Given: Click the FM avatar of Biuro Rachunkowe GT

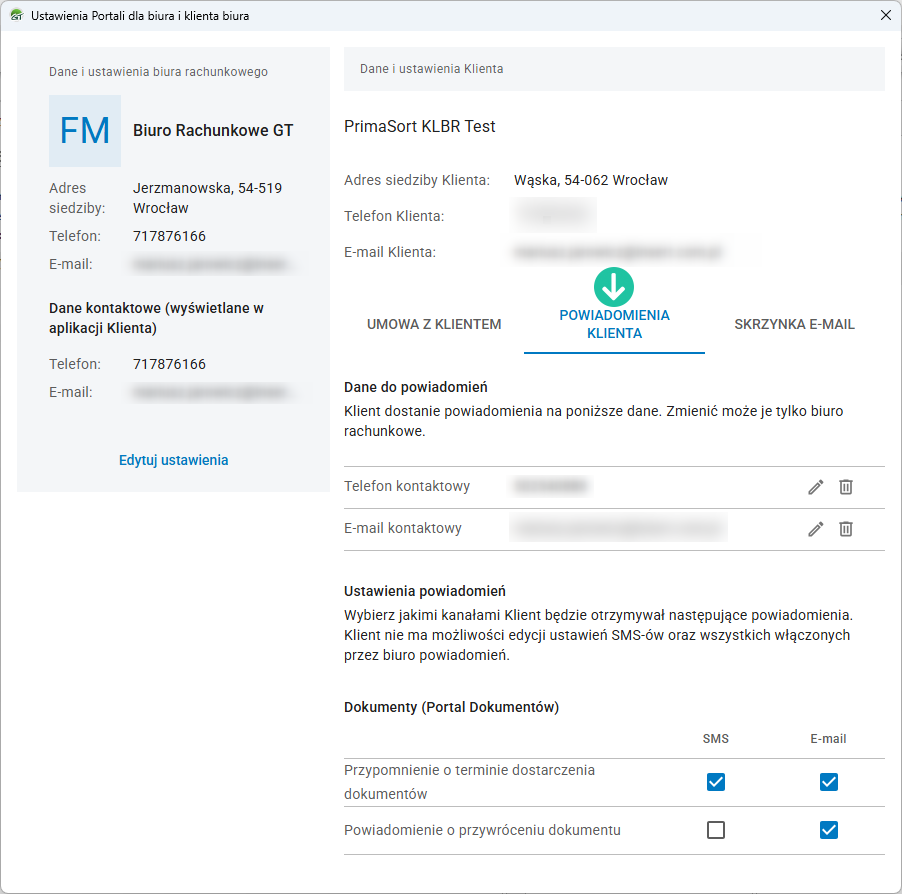Looking at the screenshot, I should pyautogui.click(x=85, y=131).
